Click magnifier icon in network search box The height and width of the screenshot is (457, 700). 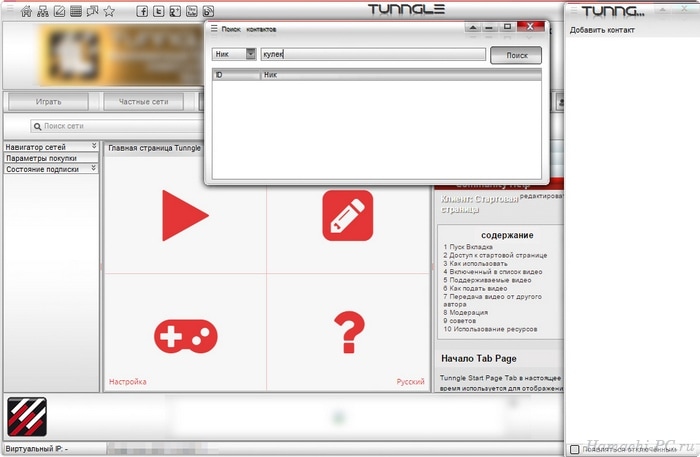coord(38,126)
